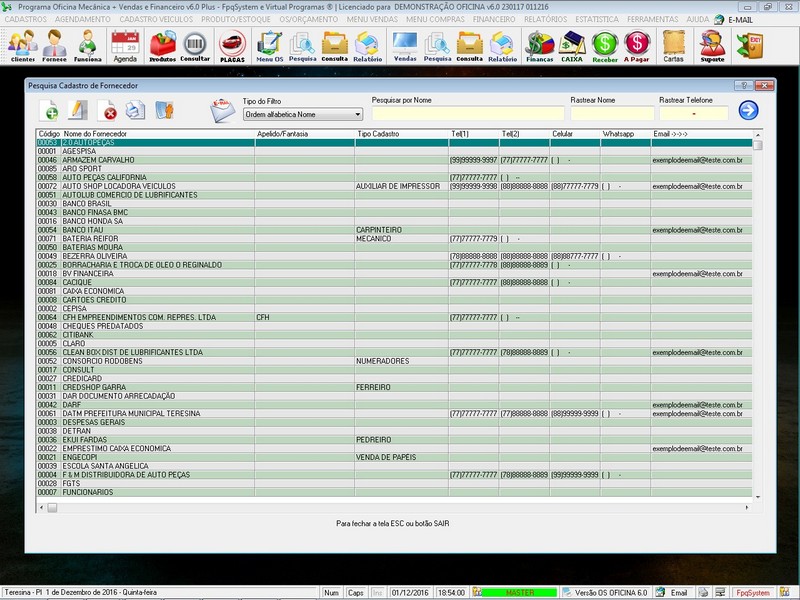The image size is (800, 600).
Task: Click the E-mail envelope icon in dialog
Action: tap(222, 110)
